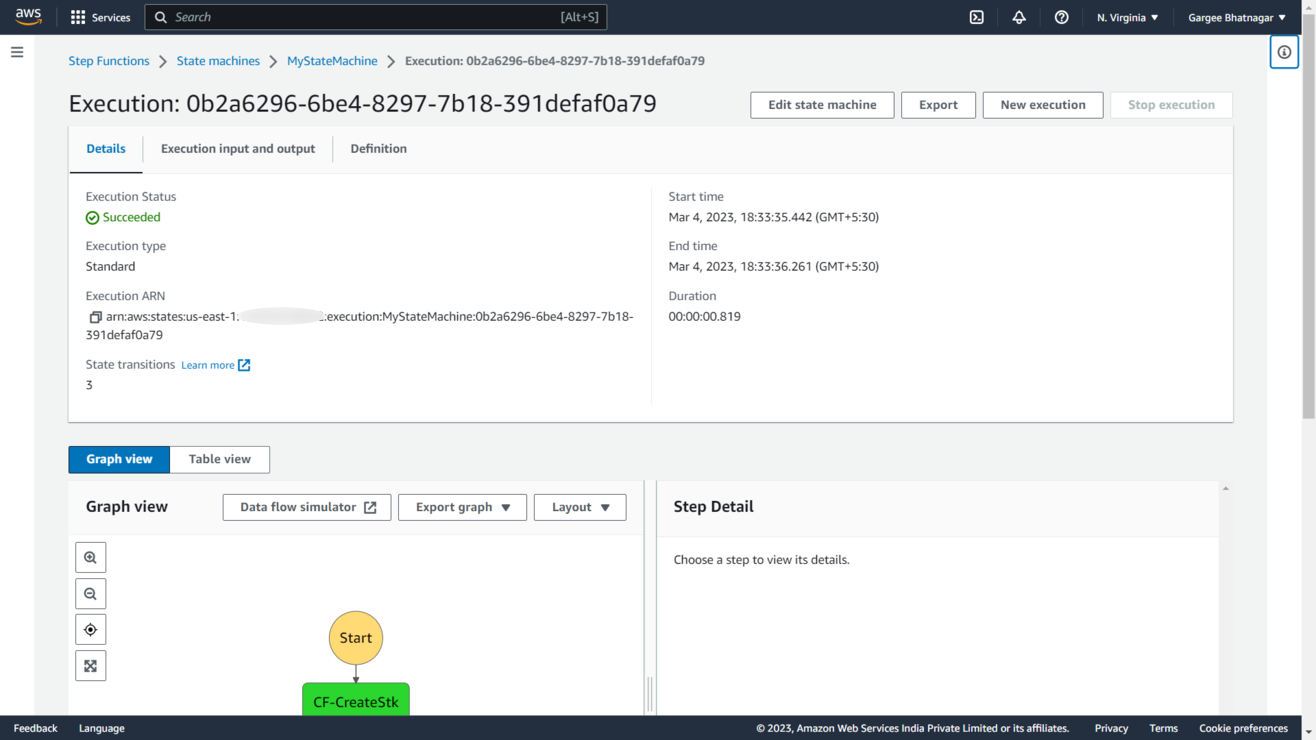1316x740 pixels.
Task: Click the Succeeded status check icon
Action: 92,217
